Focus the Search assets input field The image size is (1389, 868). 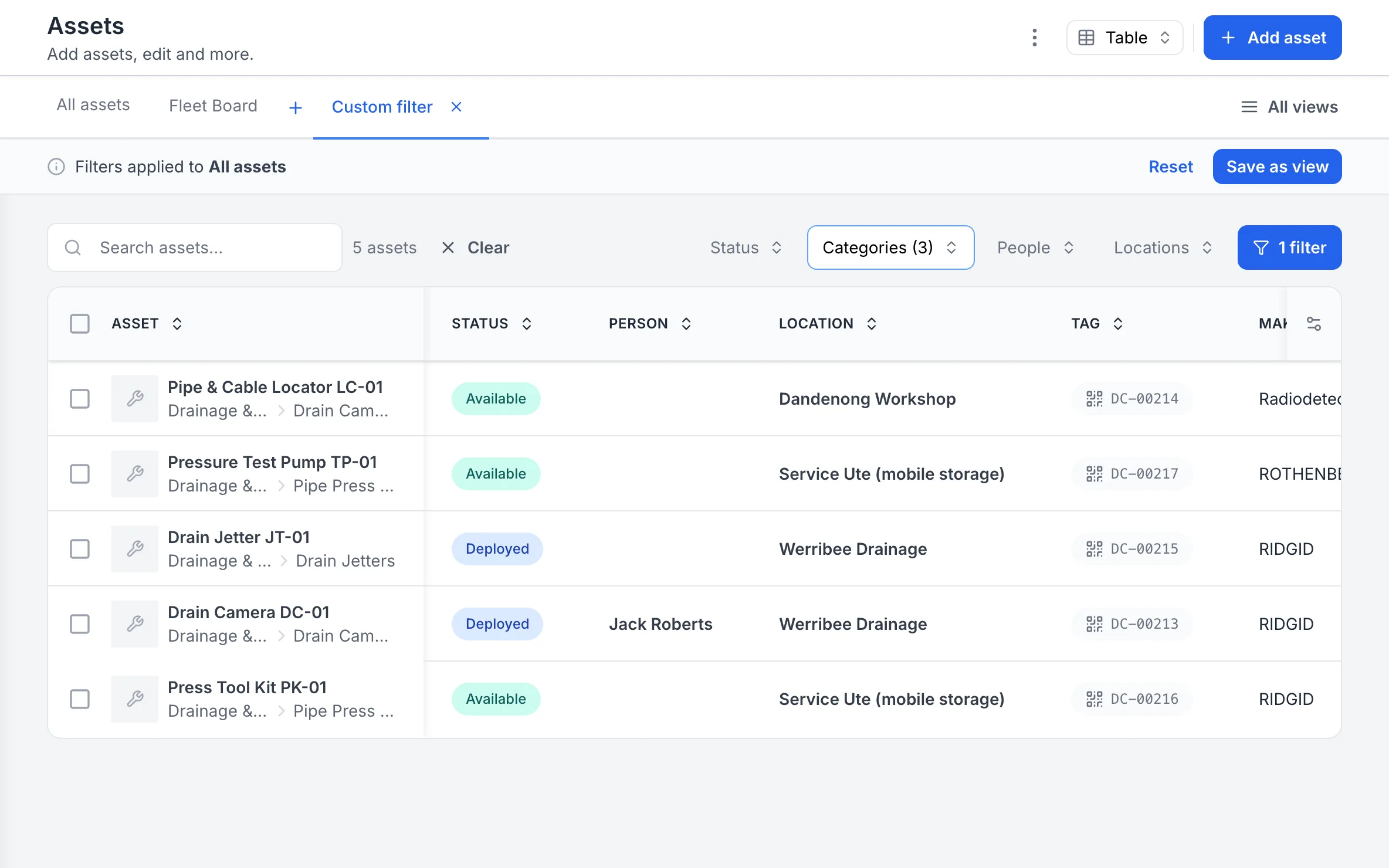pos(195,247)
